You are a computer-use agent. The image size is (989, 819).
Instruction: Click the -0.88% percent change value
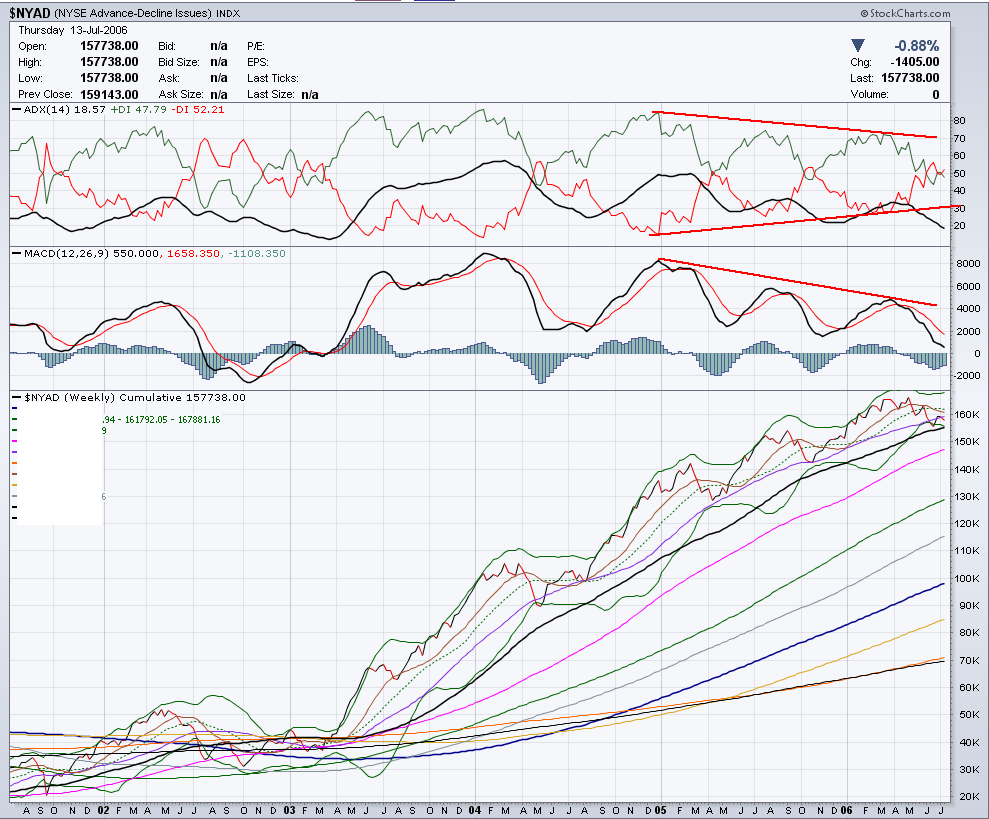[x=915, y=45]
